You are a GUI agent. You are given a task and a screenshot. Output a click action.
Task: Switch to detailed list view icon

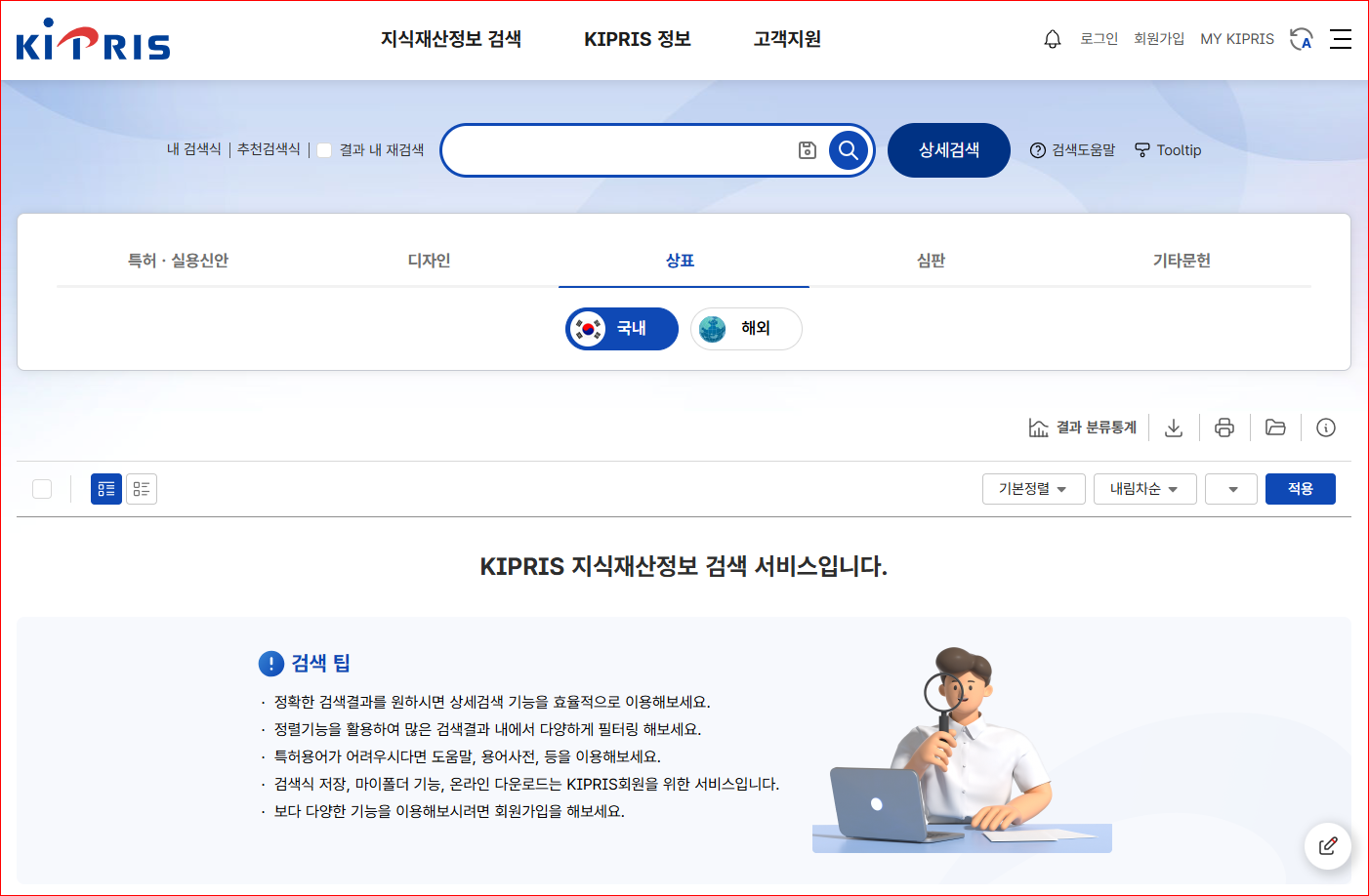(106, 489)
